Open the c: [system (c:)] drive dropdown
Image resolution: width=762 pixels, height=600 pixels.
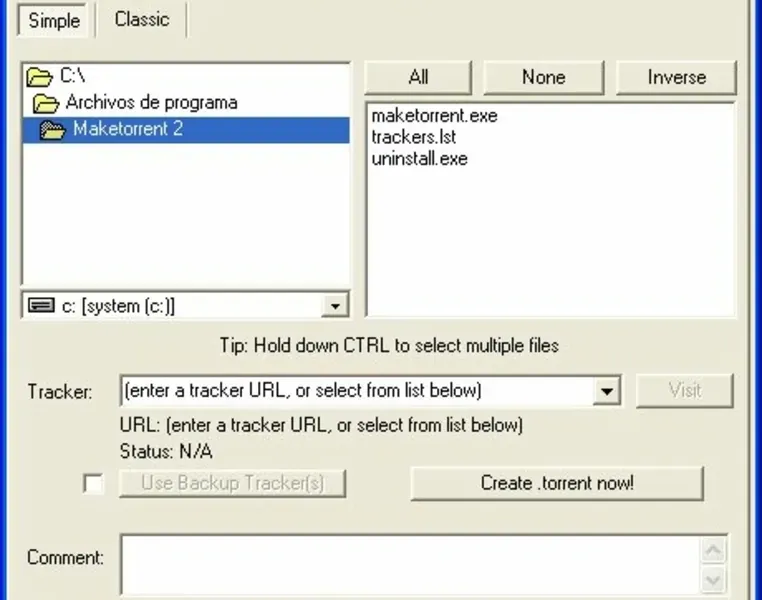pos(335,306)
